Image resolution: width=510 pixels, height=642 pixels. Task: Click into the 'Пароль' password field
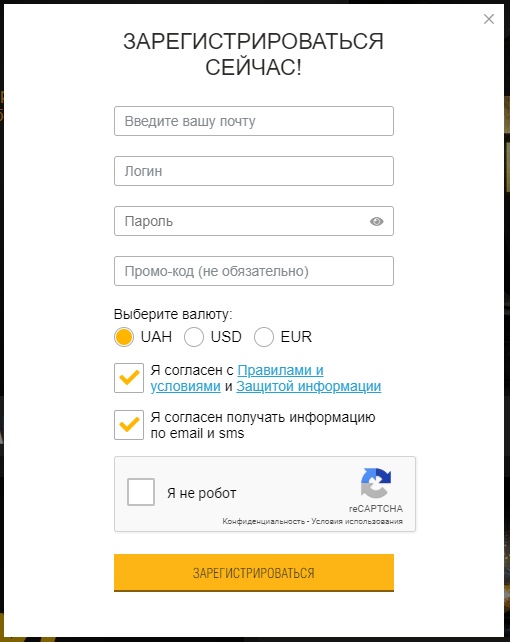coord(254,221)
